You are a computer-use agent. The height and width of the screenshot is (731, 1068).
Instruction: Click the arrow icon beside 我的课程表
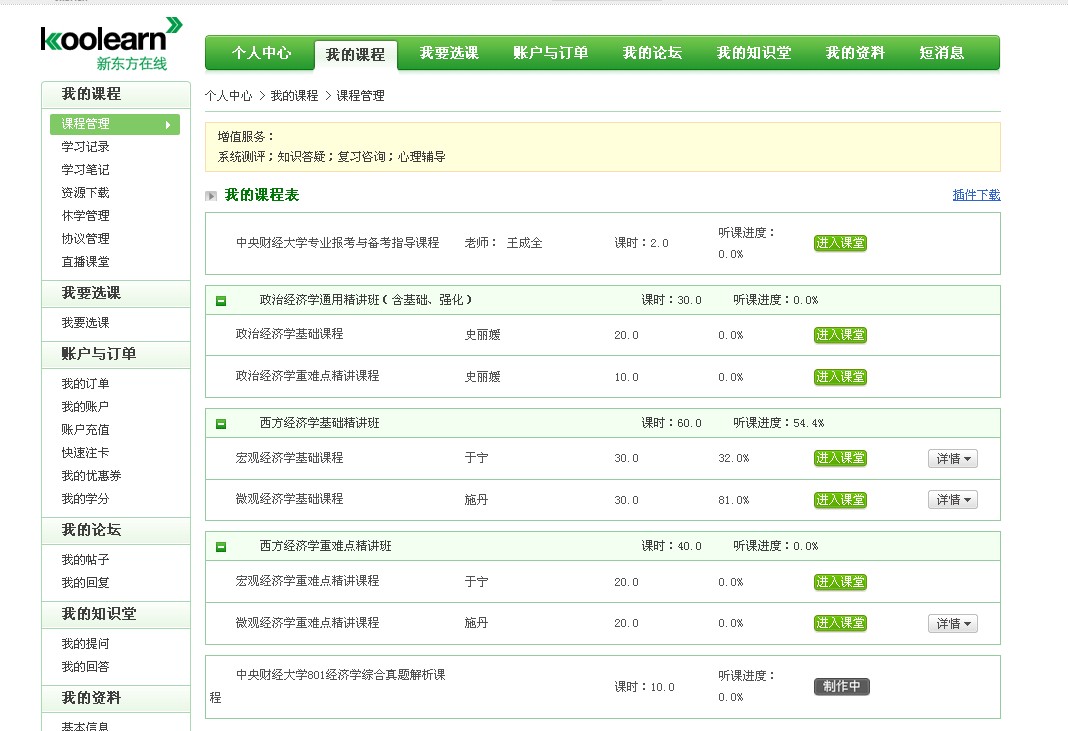[211, 196]
